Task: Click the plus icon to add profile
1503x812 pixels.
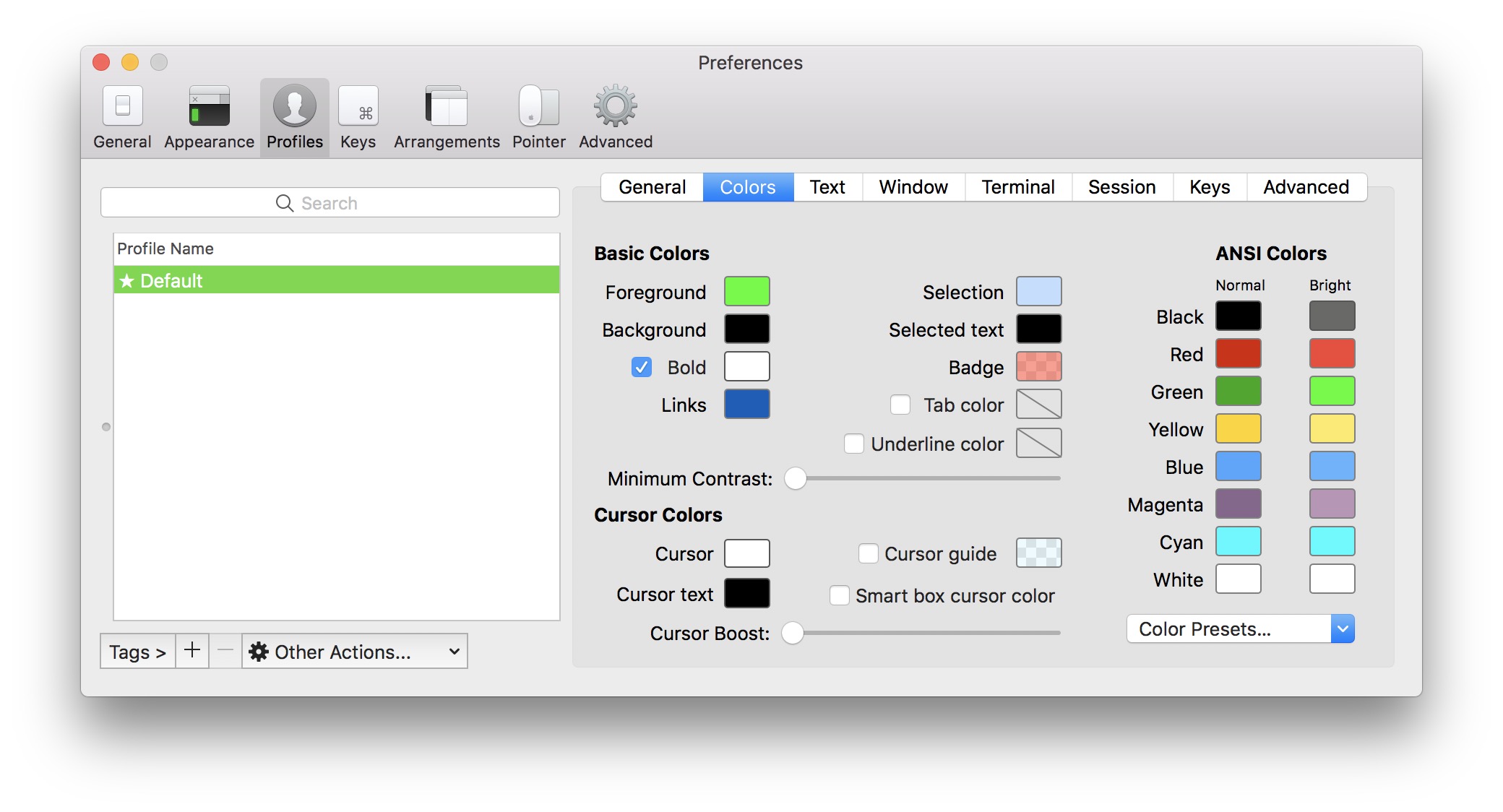Action: click(192, 651)
